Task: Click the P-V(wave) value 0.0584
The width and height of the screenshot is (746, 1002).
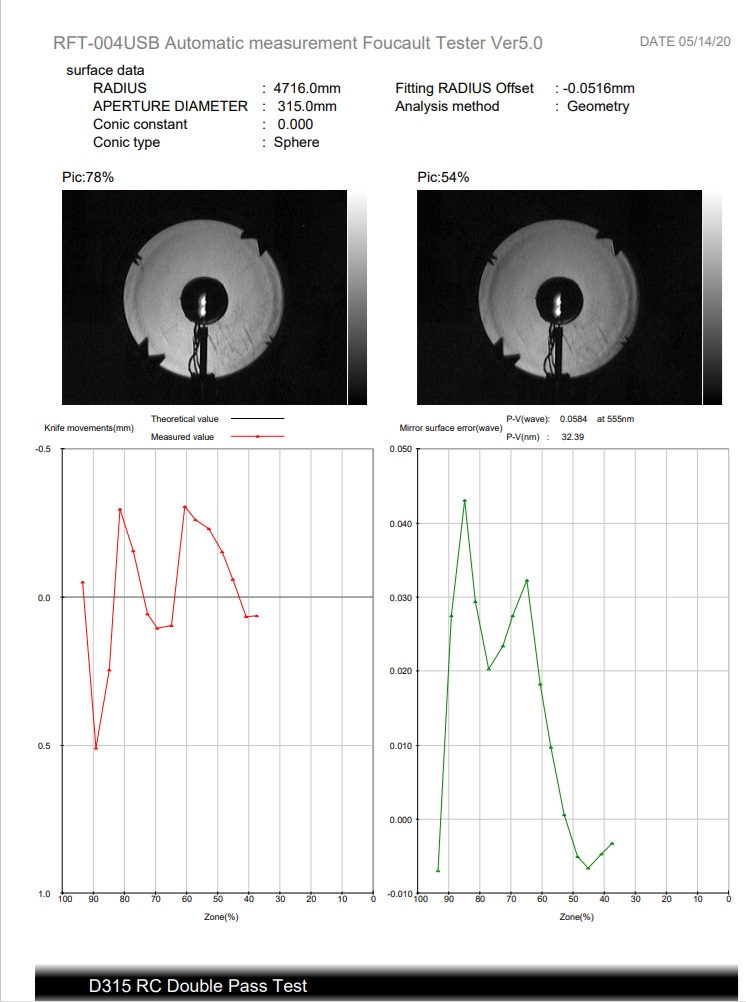Action: pyautogui.click(x=574, y=419)
